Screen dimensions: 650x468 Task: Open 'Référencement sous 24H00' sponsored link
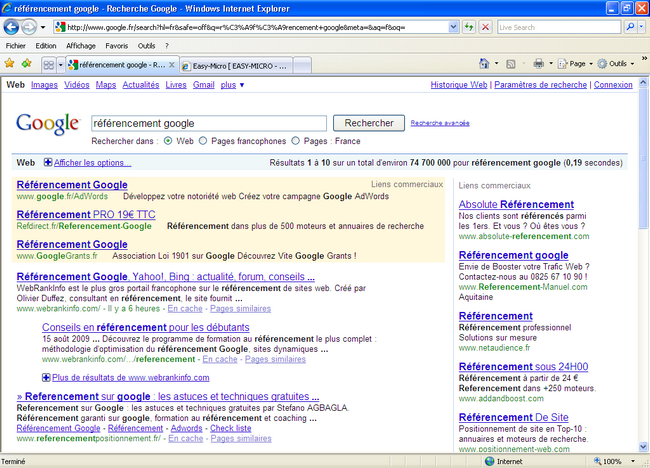click(x=523, y=366)
